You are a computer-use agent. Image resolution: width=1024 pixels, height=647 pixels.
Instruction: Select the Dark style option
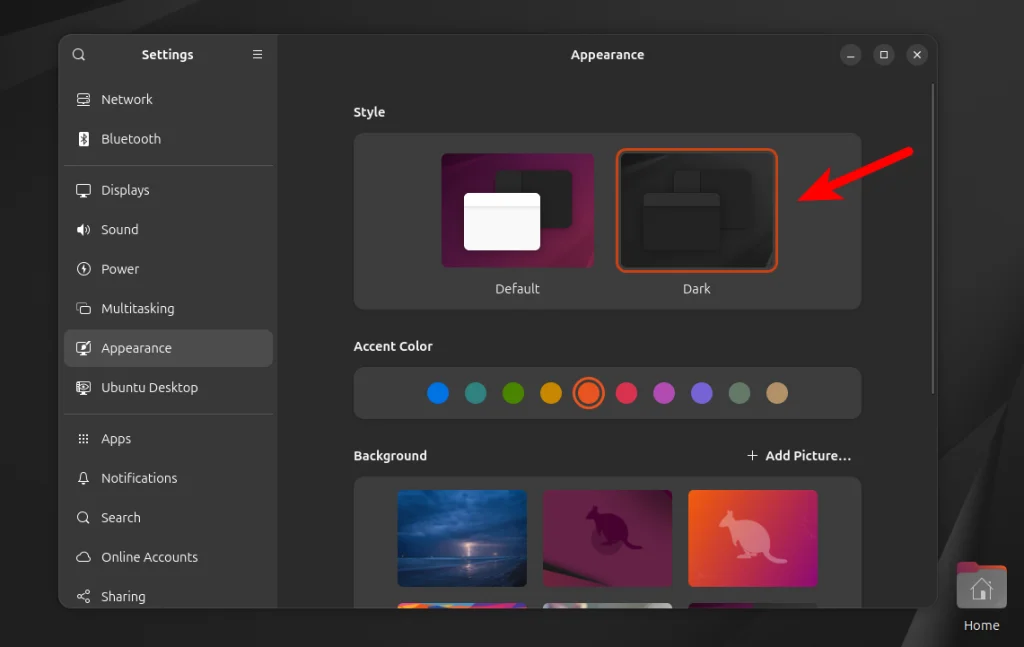click(696, 210)
